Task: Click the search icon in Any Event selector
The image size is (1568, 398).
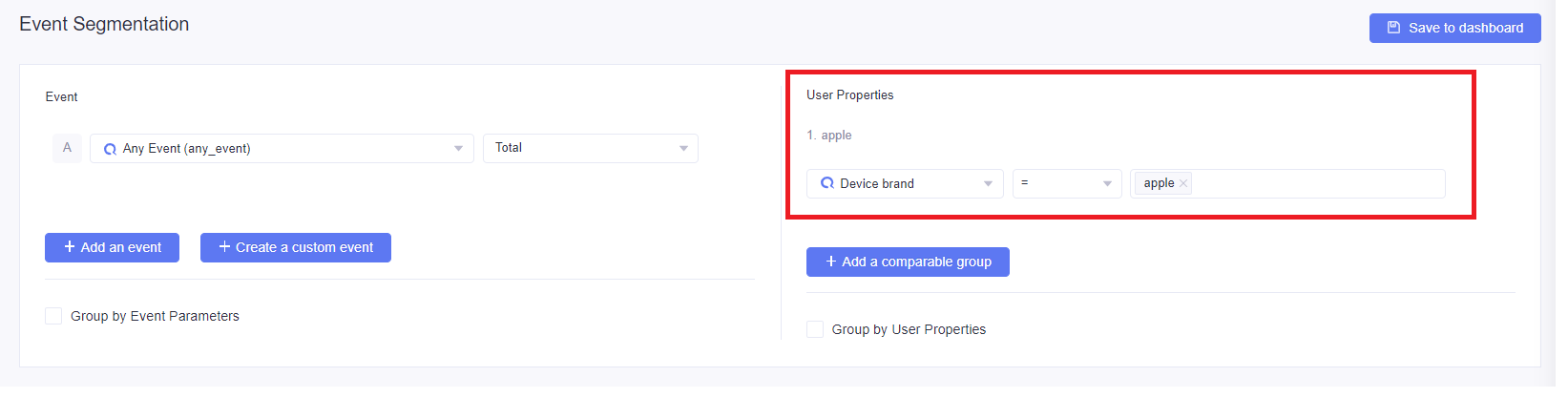Action: coord(110,149)
